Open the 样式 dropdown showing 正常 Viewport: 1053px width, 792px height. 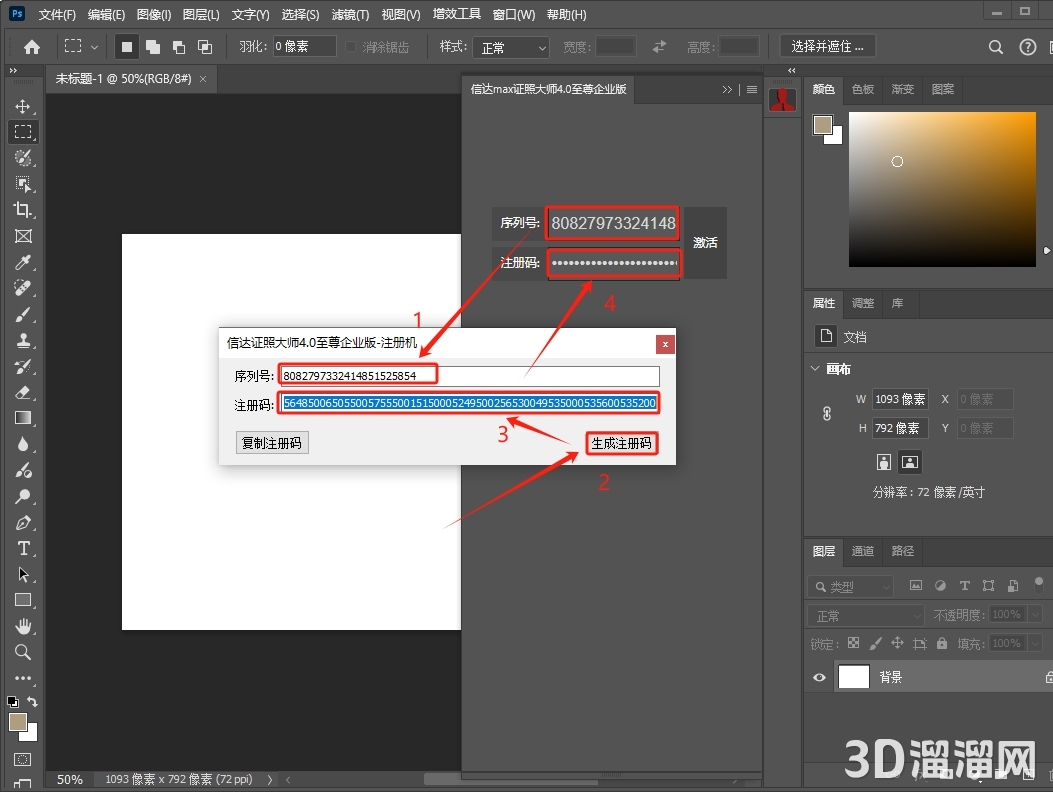coord(513,47)
